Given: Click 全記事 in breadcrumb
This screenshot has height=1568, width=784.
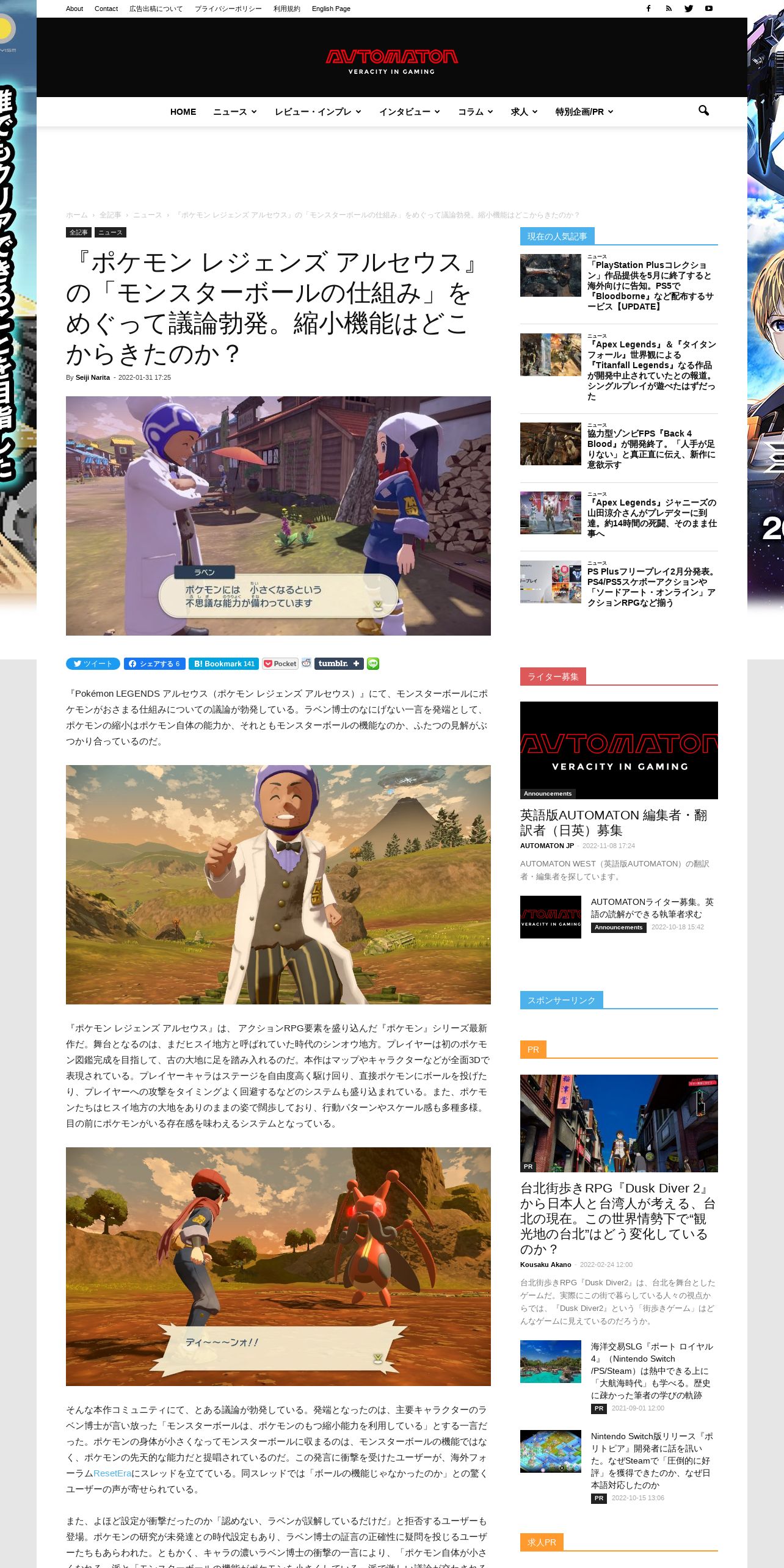Looking at the screenshot, I should coord(111,215).
